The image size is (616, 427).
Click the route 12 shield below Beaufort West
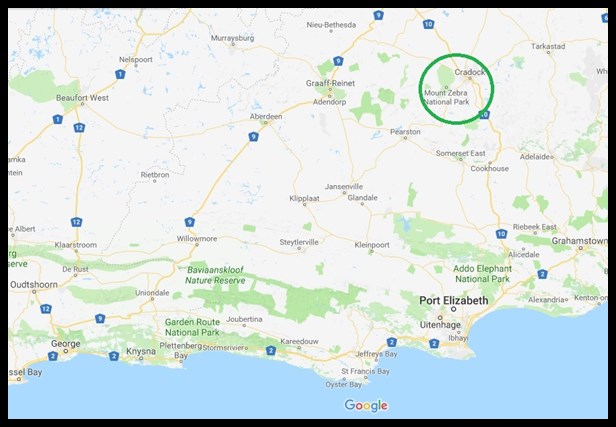click(x=79, y=127)
